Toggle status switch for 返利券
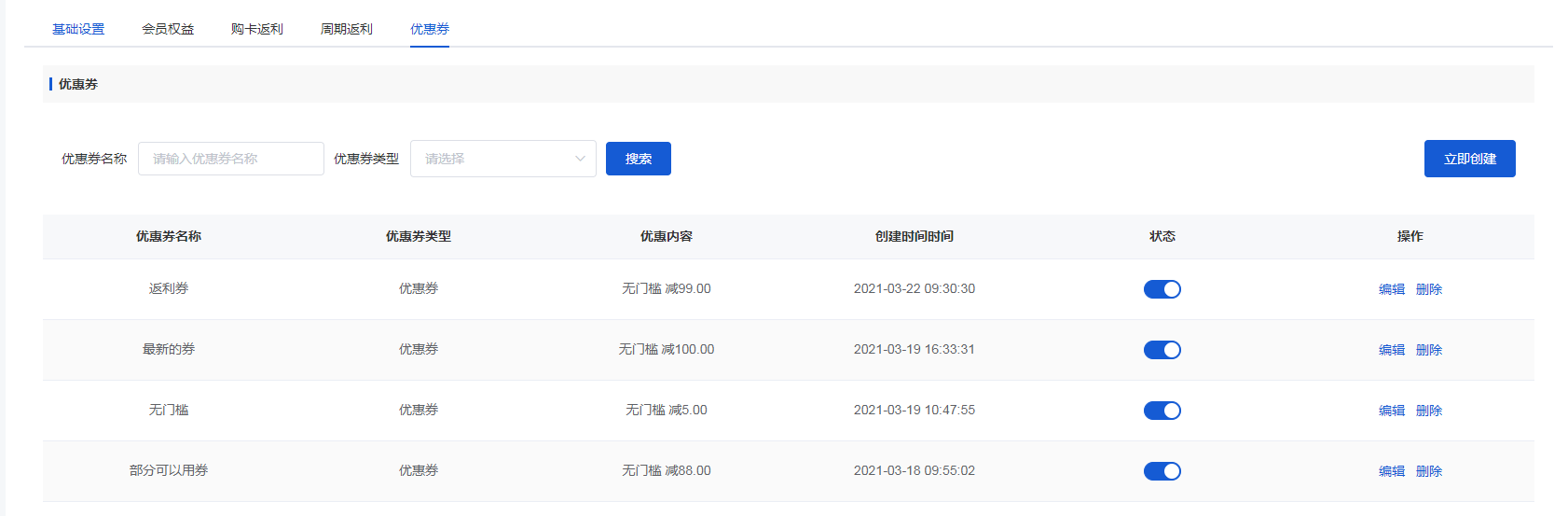 click(1162, 289)
